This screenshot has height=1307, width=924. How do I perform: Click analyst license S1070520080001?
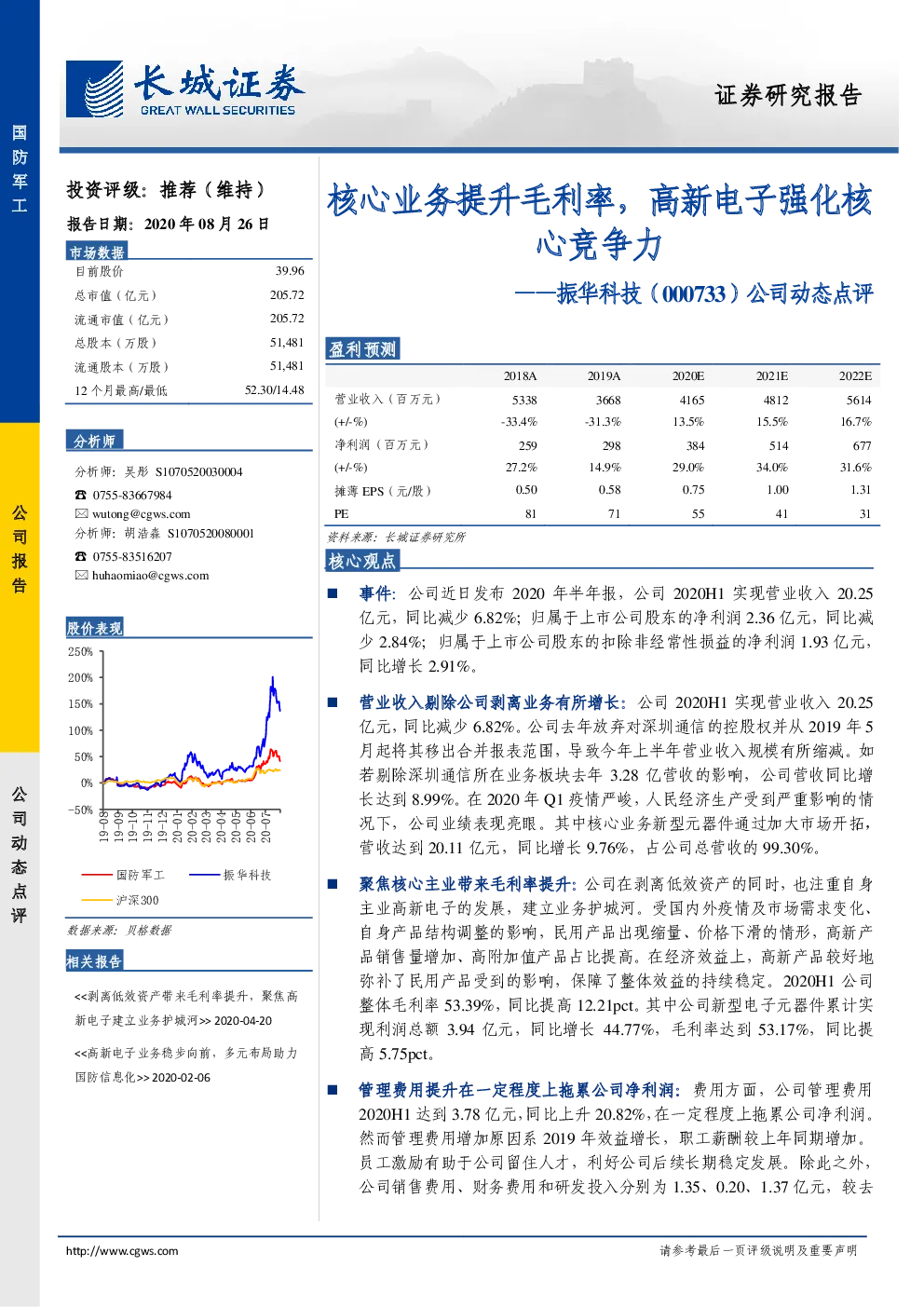211,534
